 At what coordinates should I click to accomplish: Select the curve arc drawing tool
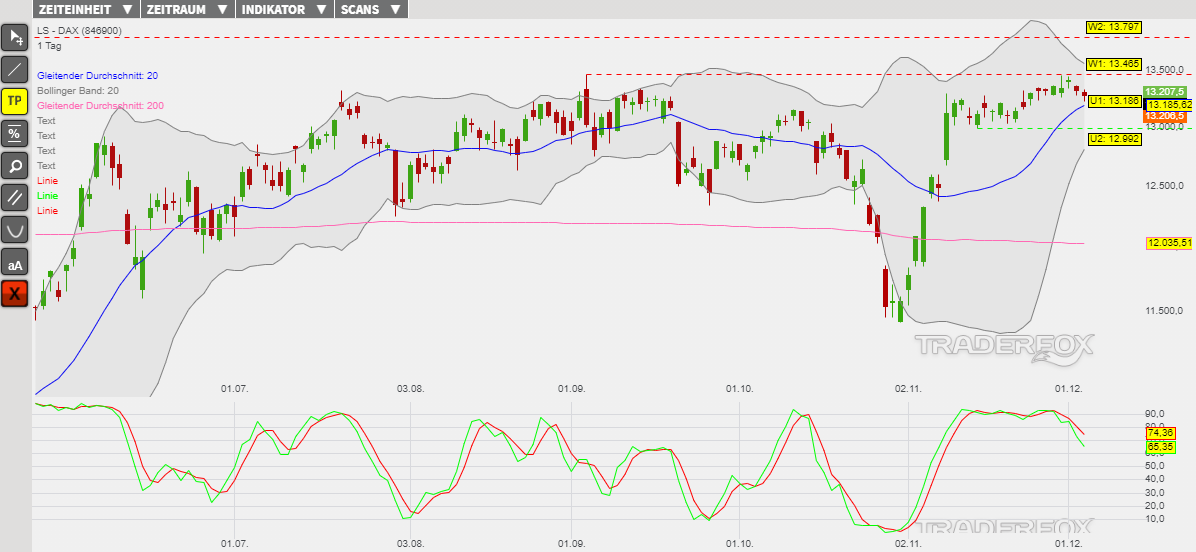pyautogui.click(x=14, y=229)
